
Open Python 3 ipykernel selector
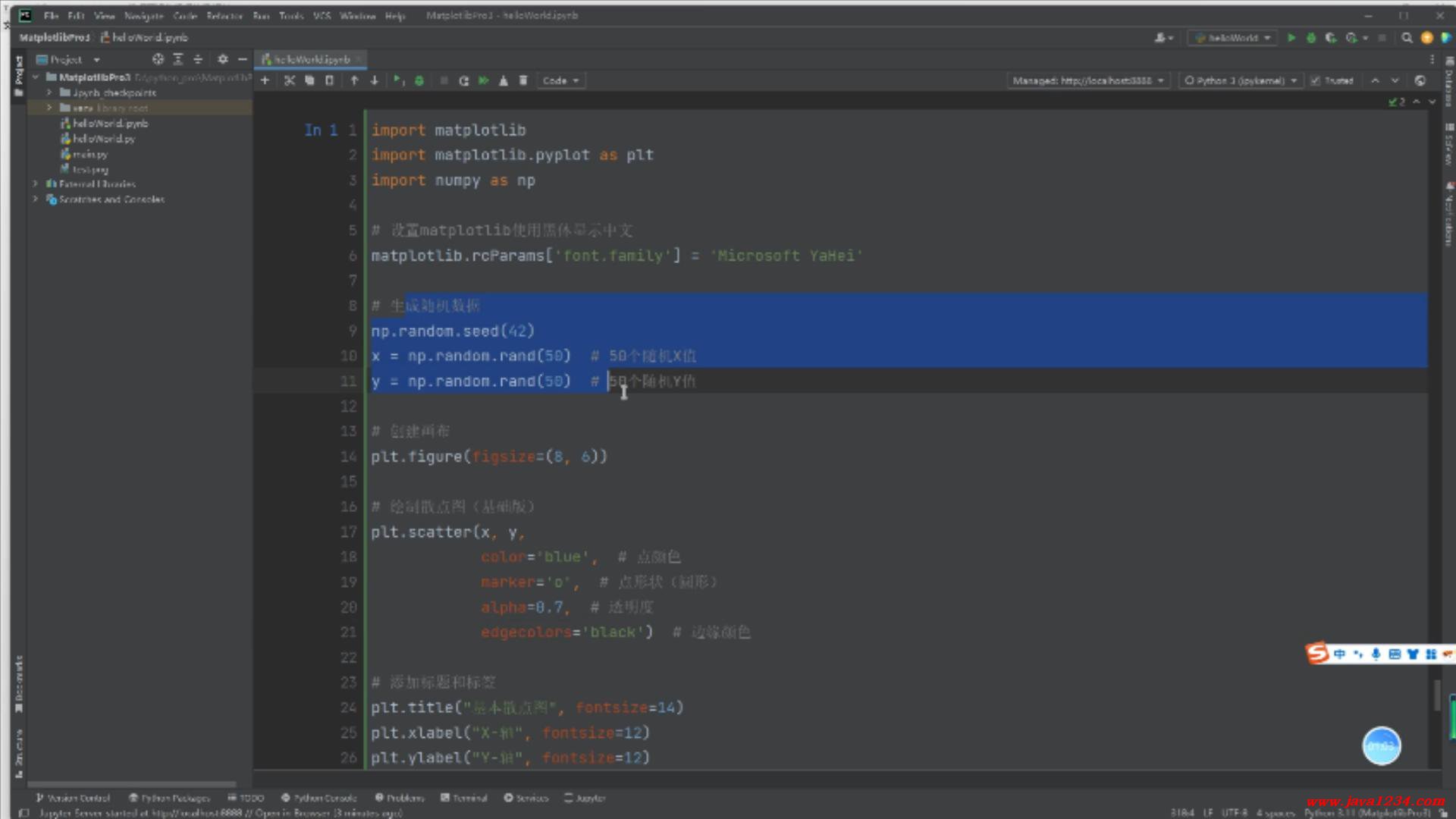pos(1241,80)
